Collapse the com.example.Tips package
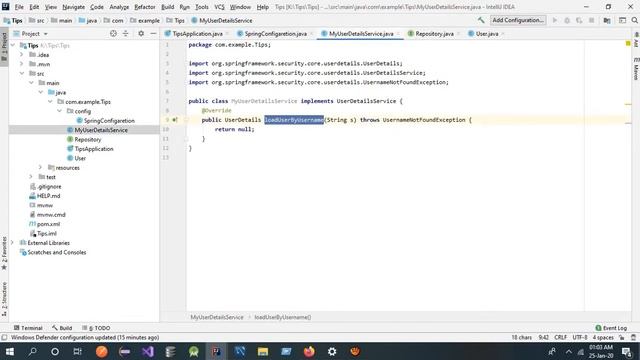640x360 pixels. click(50, 102)
